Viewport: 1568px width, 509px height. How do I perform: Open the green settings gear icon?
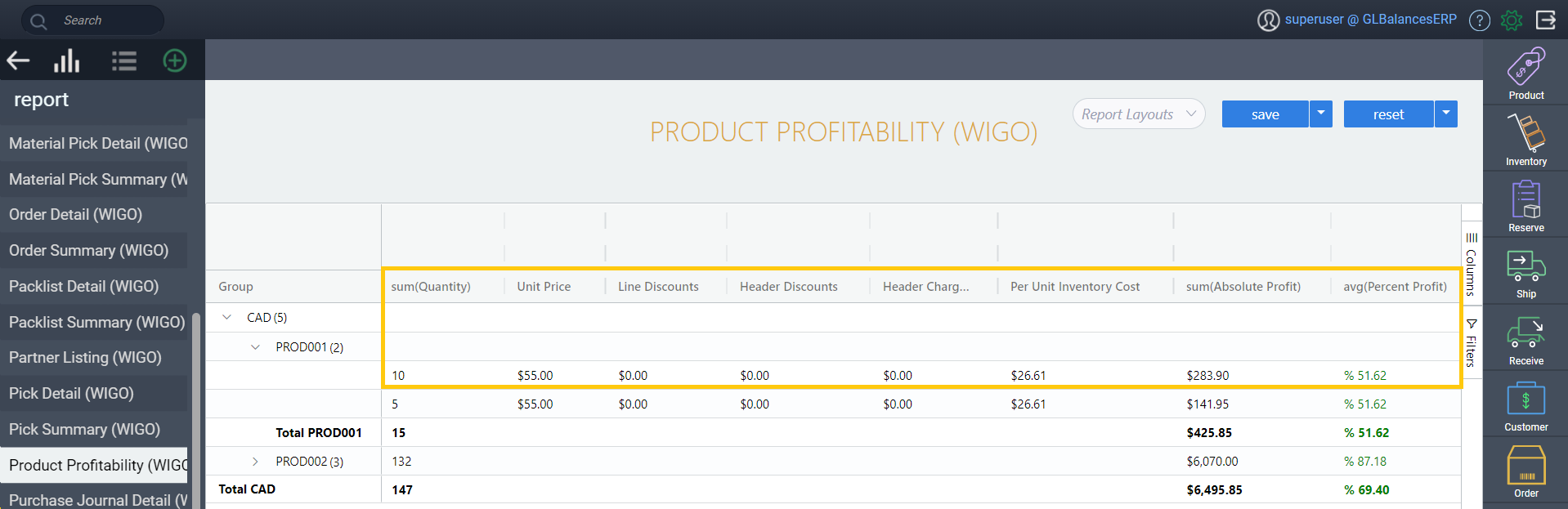(1512, 20)
